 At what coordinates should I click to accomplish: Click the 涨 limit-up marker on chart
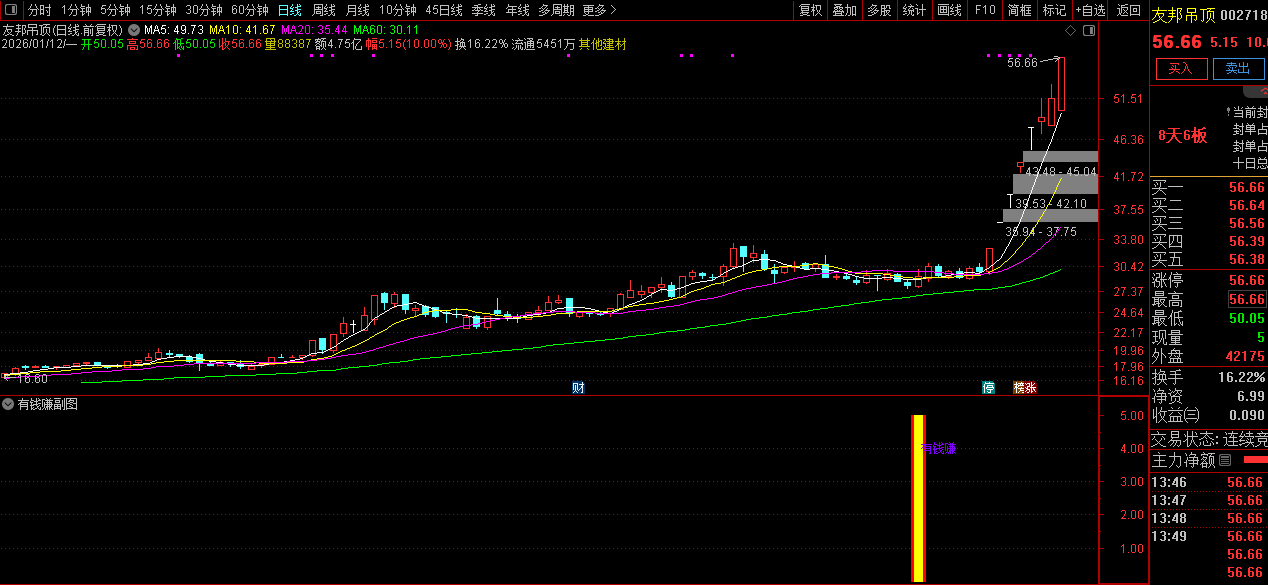click(1031, 388)
